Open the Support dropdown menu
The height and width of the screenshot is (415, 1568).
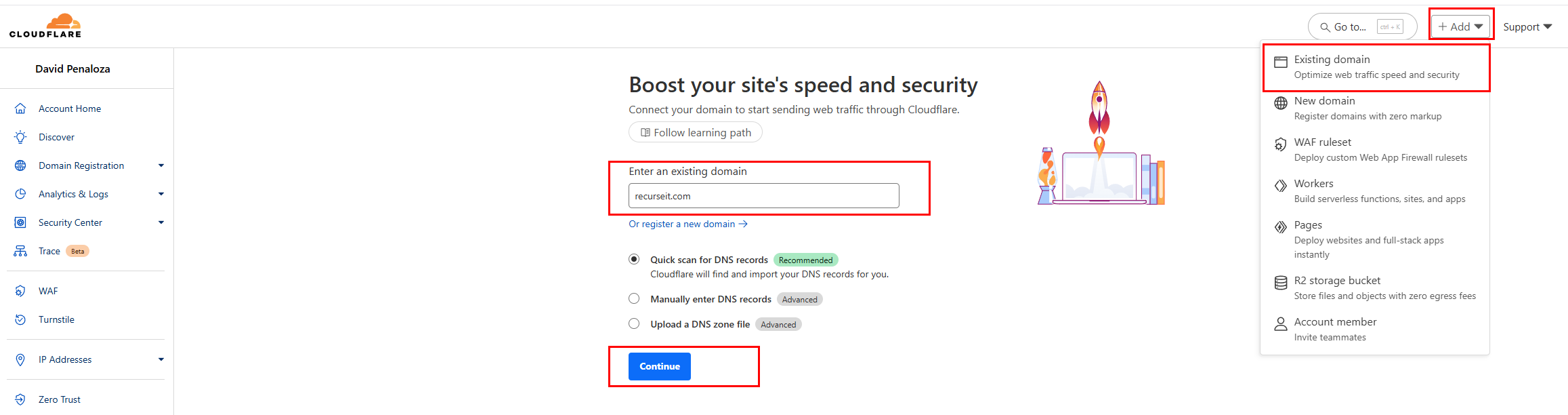[1527, 27]
